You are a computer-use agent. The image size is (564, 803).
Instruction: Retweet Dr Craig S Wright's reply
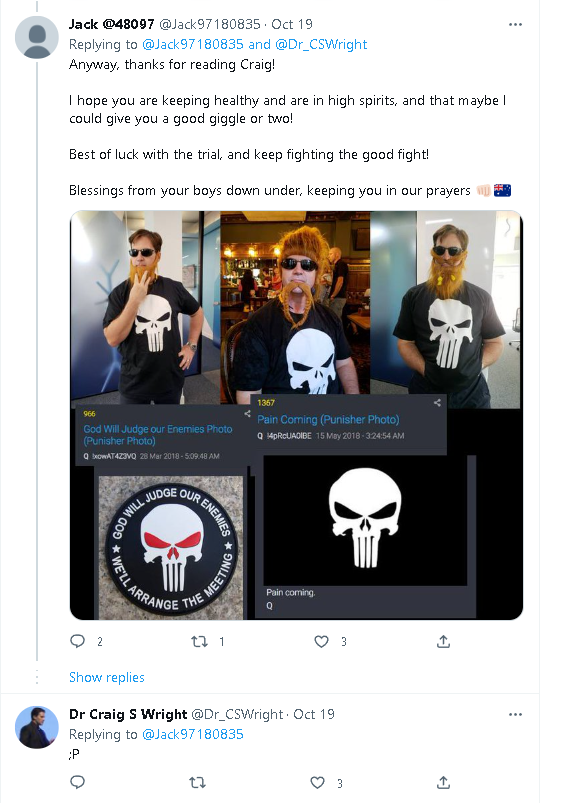(x=198, y=782)
